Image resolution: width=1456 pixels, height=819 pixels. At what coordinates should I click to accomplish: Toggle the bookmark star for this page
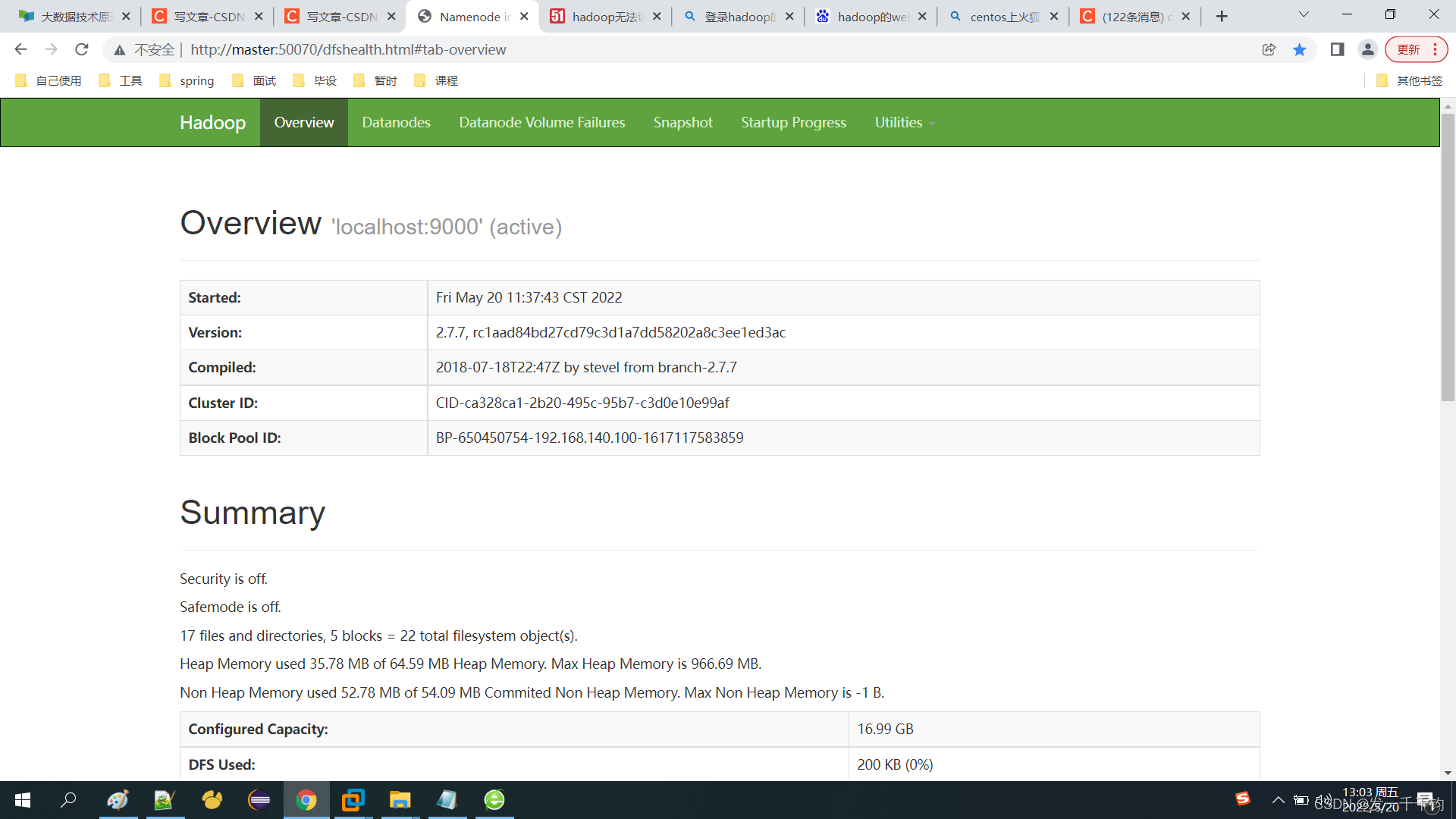(x=1300, y=49)
